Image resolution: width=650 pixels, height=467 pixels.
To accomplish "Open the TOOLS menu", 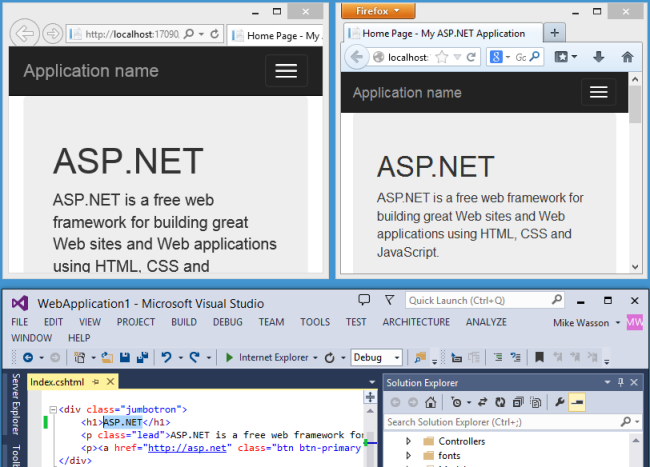I will click(315, 322).
